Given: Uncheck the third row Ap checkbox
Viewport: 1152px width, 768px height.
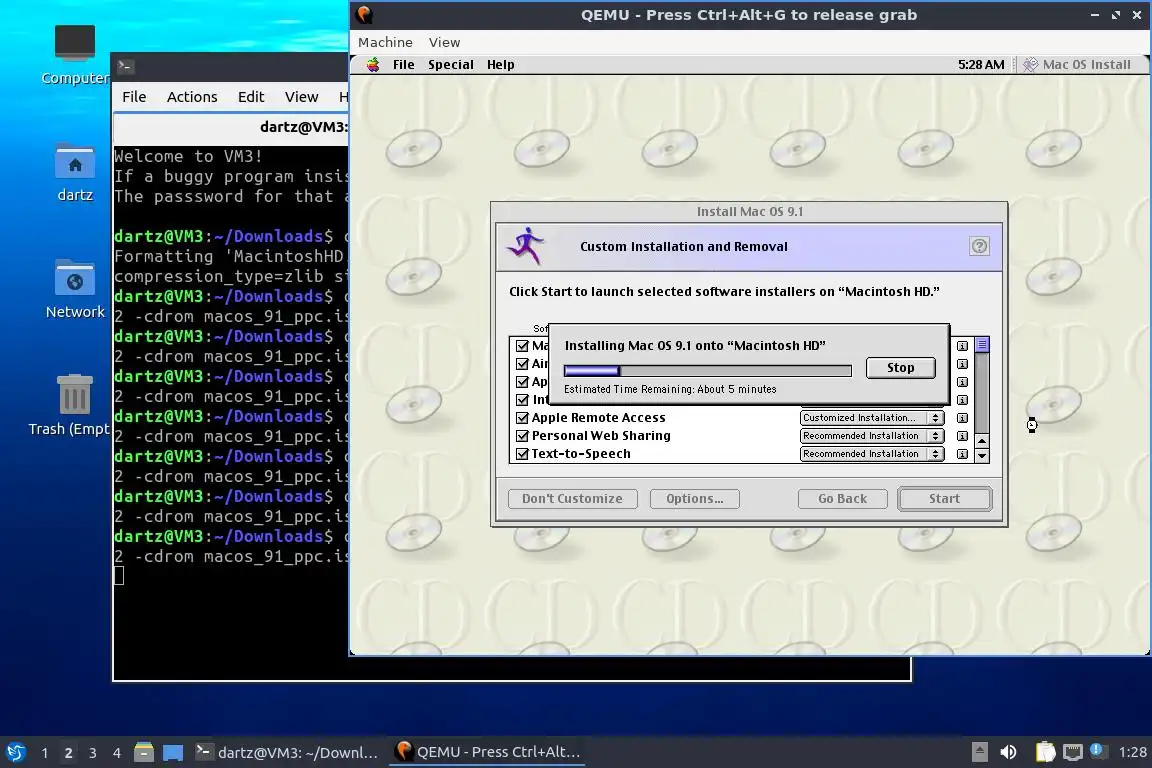Looking at the screenshot, I should click(522, 382).
